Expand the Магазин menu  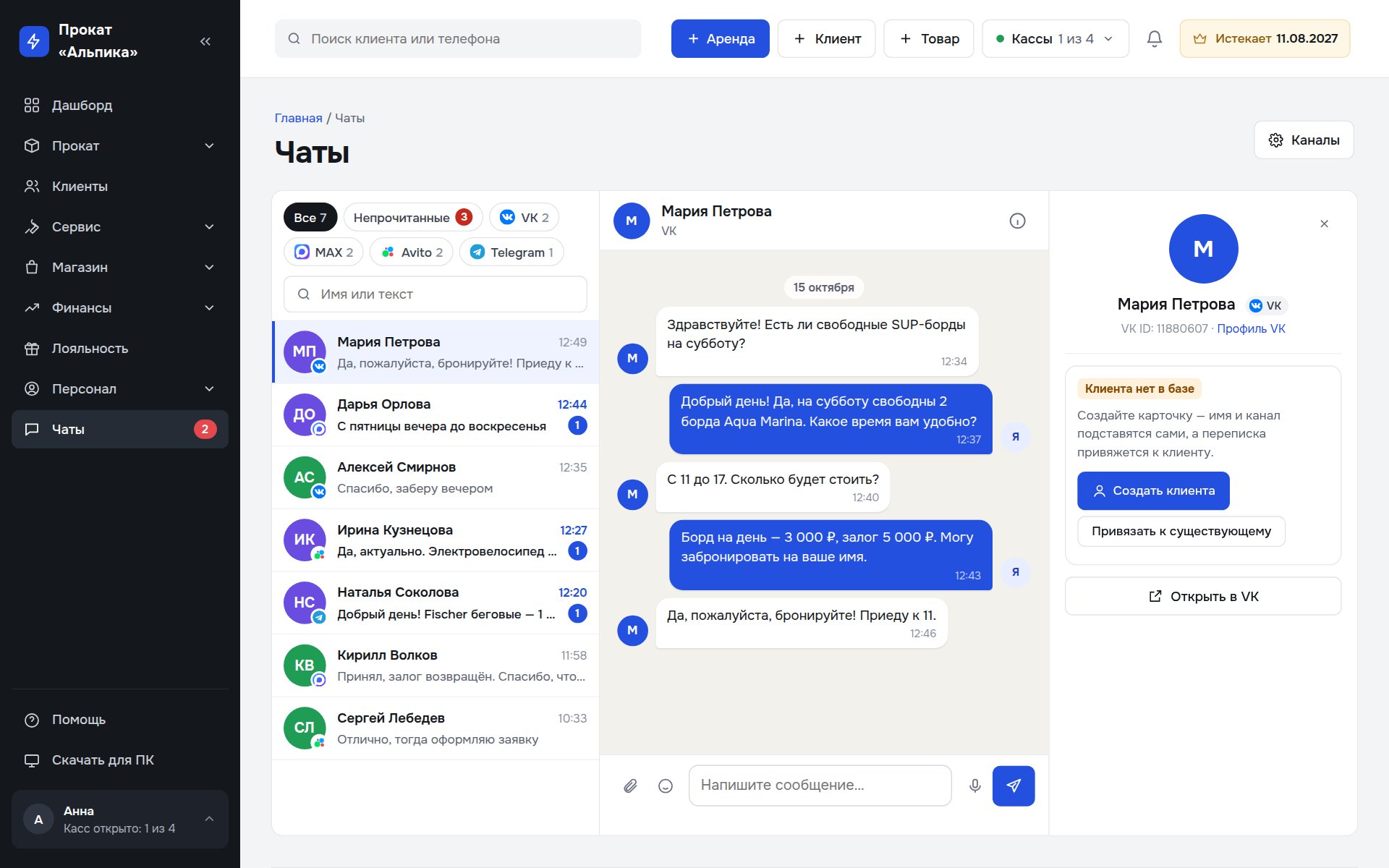pos(120,268)
